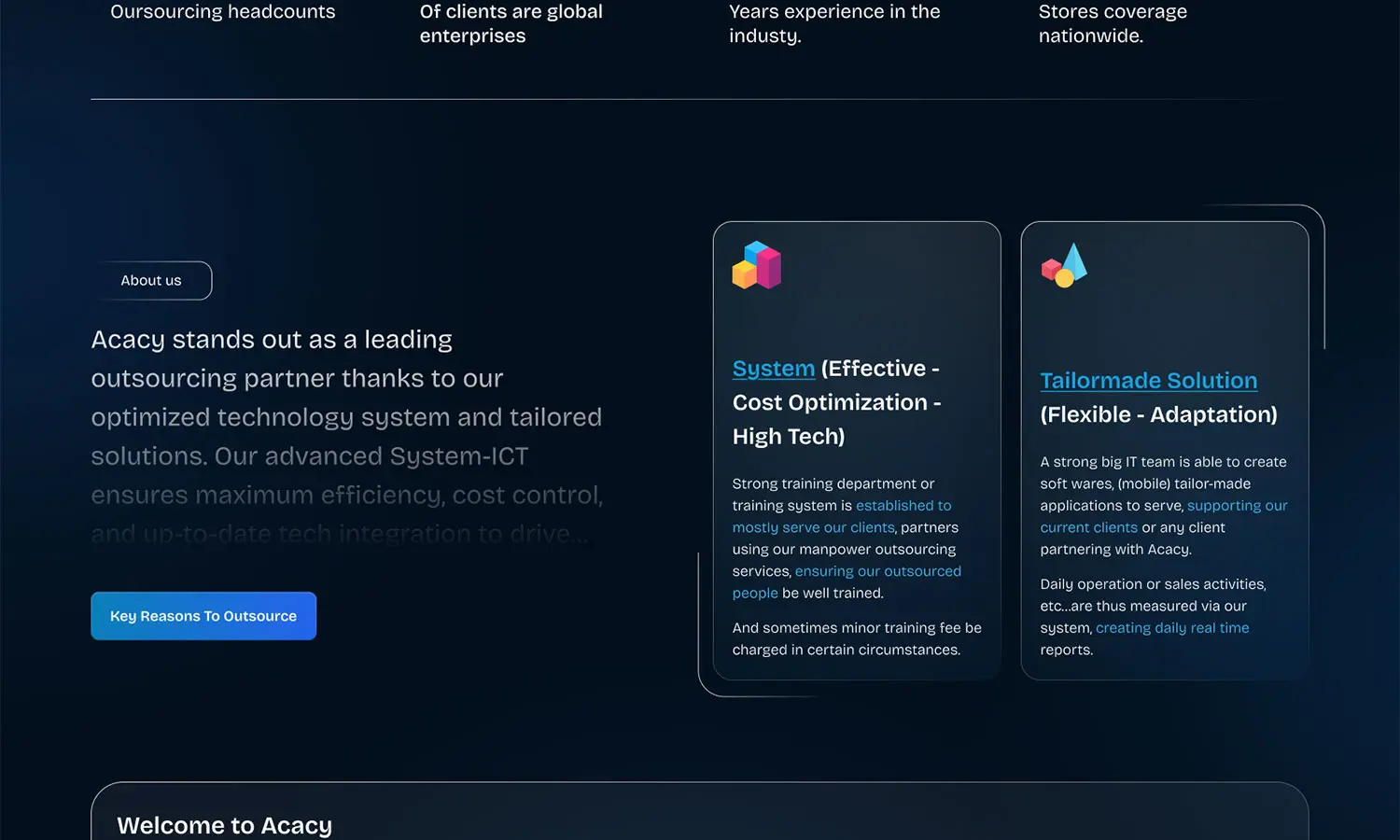Image resolution: width=1400 pixels, height=840 pixels.
Task: Click the Key Reasons To Outsource button
Action: coord(203,616)
